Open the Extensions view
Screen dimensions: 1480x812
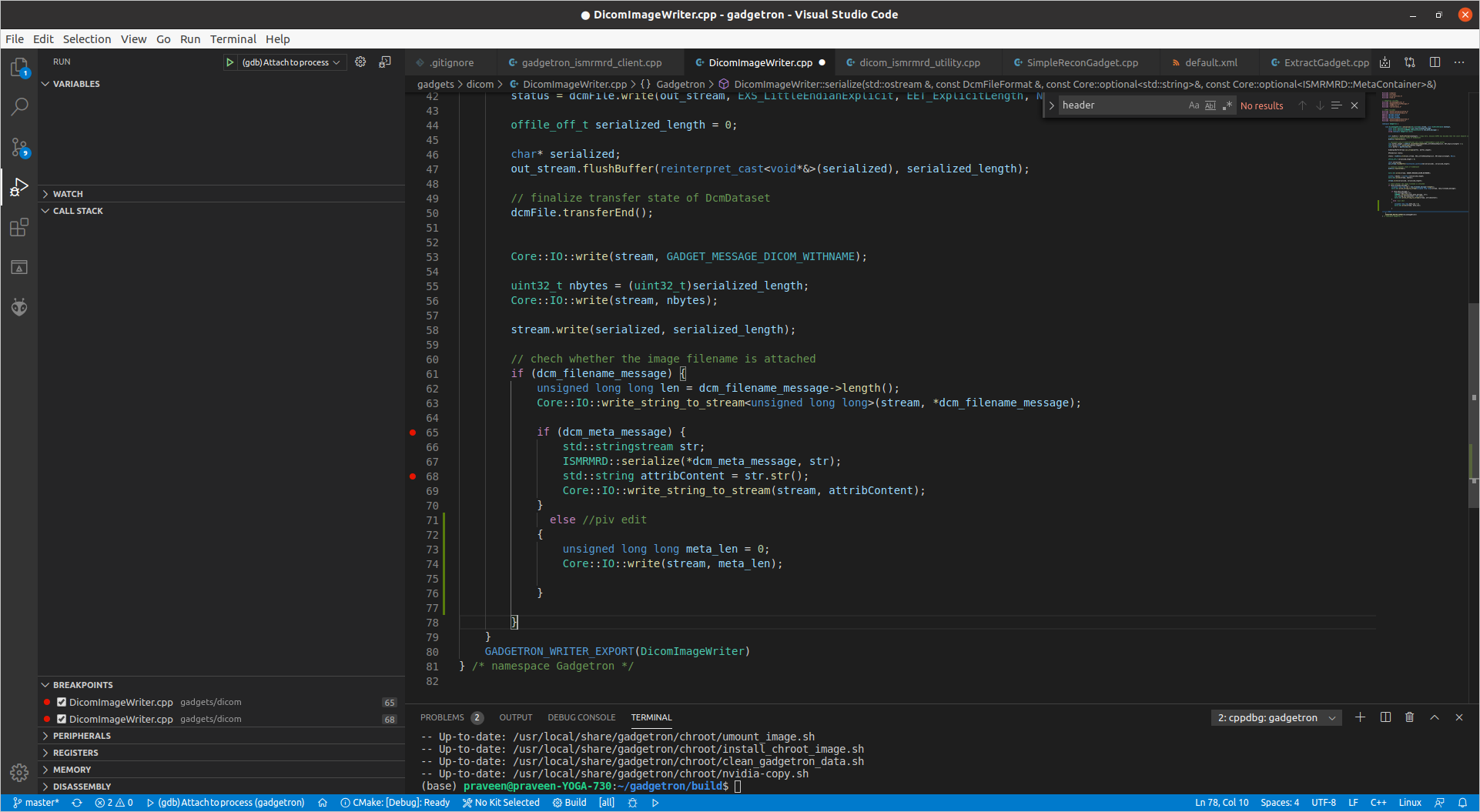click(x=19, y=227)
